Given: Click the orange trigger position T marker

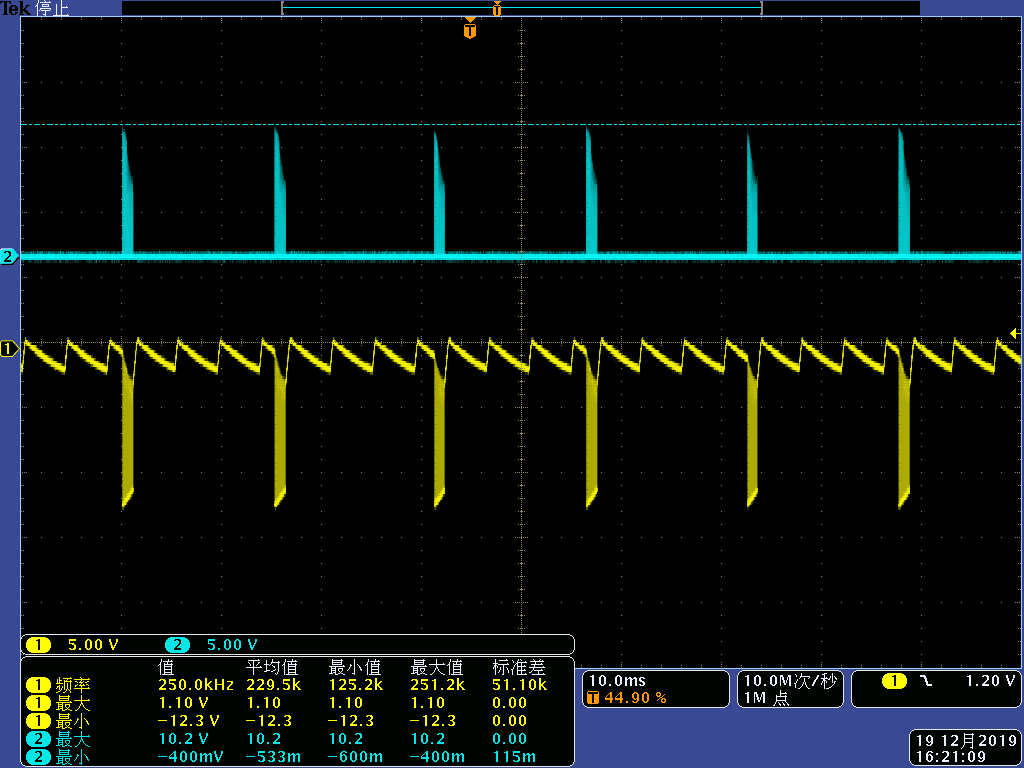Looking at the screenshot, I should tap(470, 29).
